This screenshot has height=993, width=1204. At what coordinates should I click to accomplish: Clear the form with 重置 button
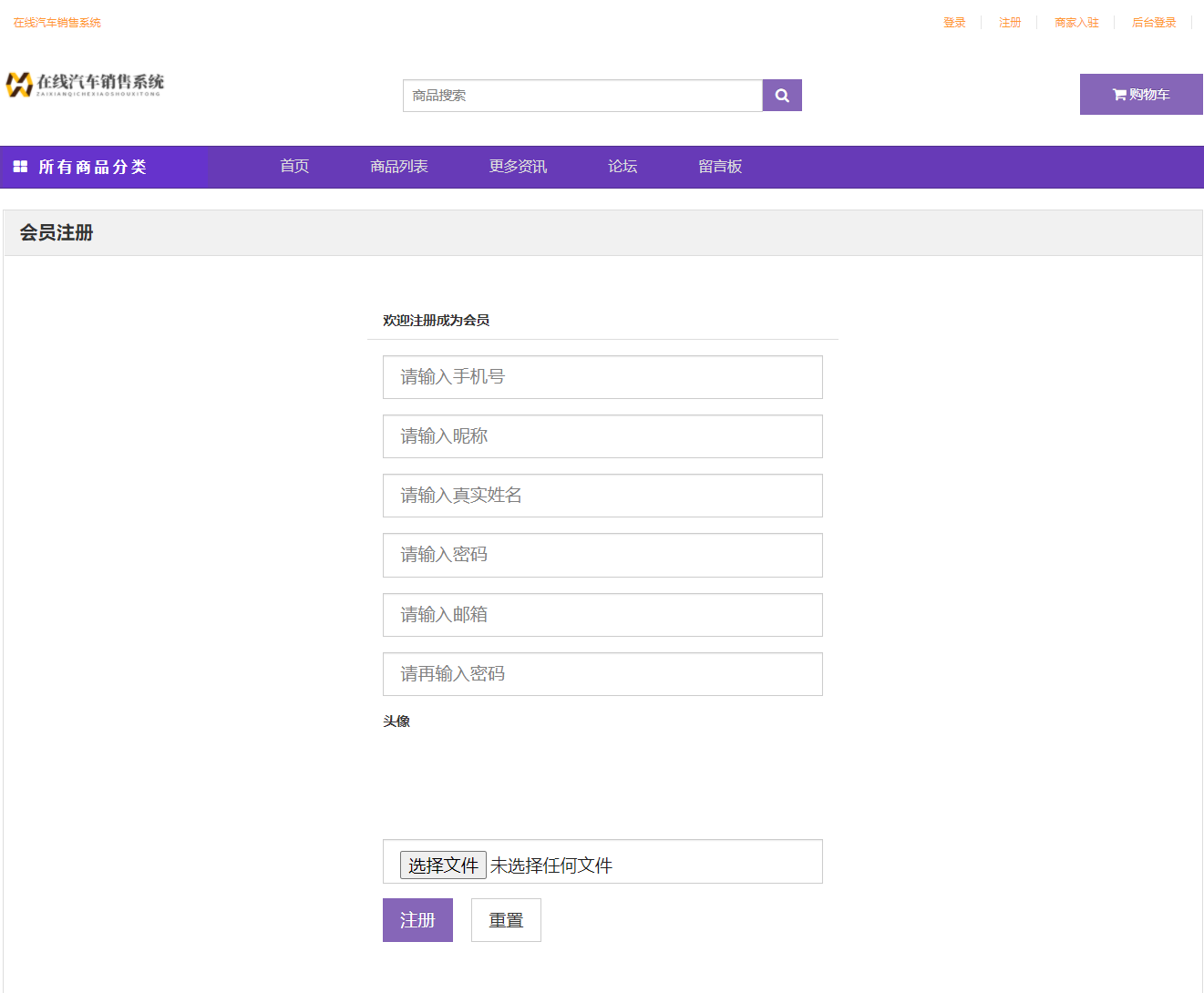click(506, 920)
